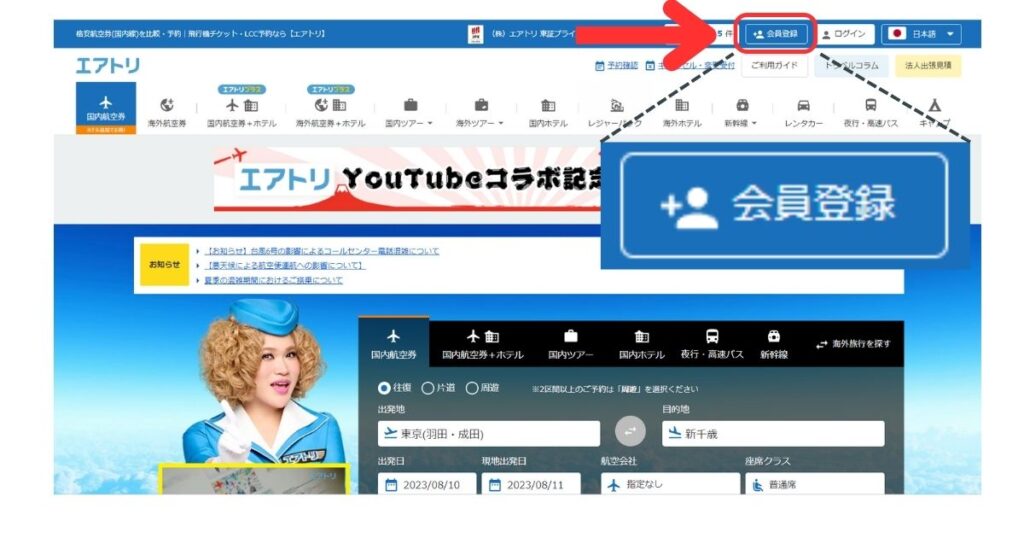Open 海外ホテル in top navigation

click(682, 112)
